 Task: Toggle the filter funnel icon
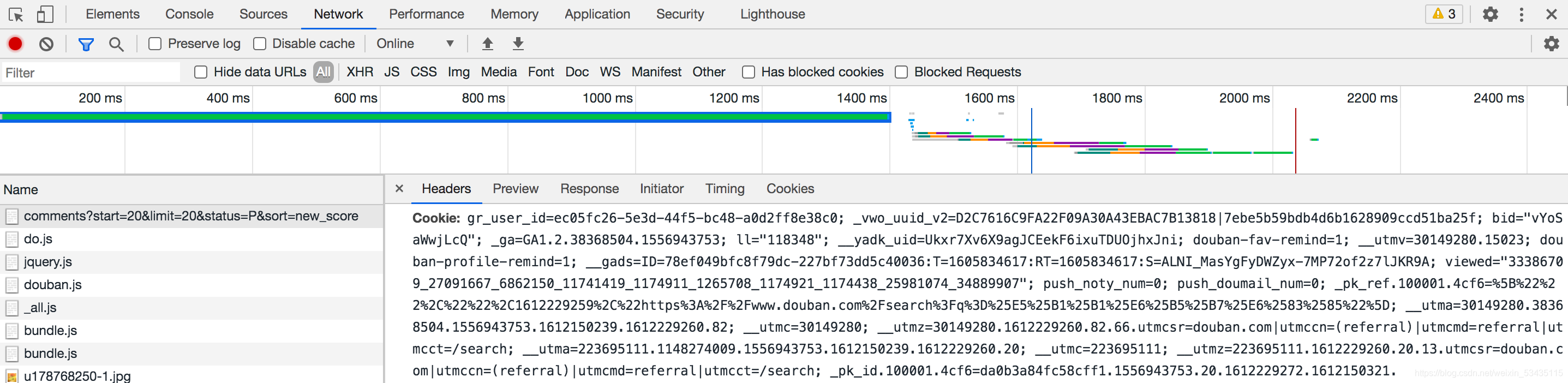pyautogui.click(x=86, y=44)
